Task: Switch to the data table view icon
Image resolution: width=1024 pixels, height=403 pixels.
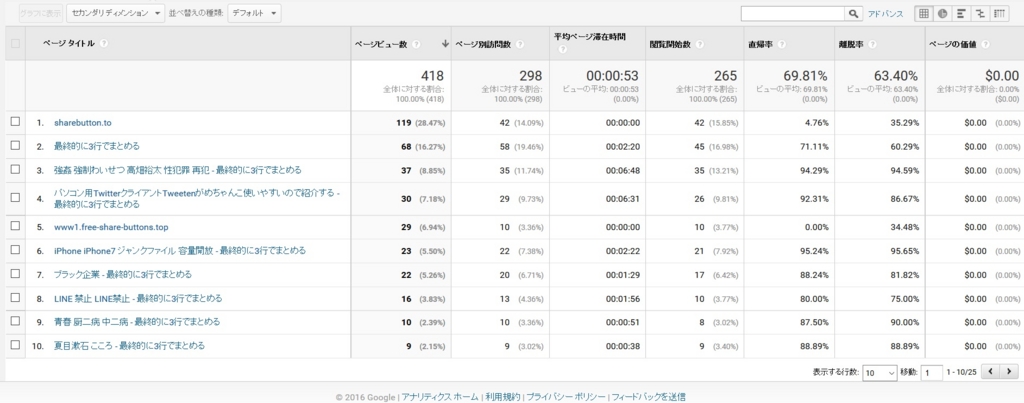Action: [x=923, y=13]
